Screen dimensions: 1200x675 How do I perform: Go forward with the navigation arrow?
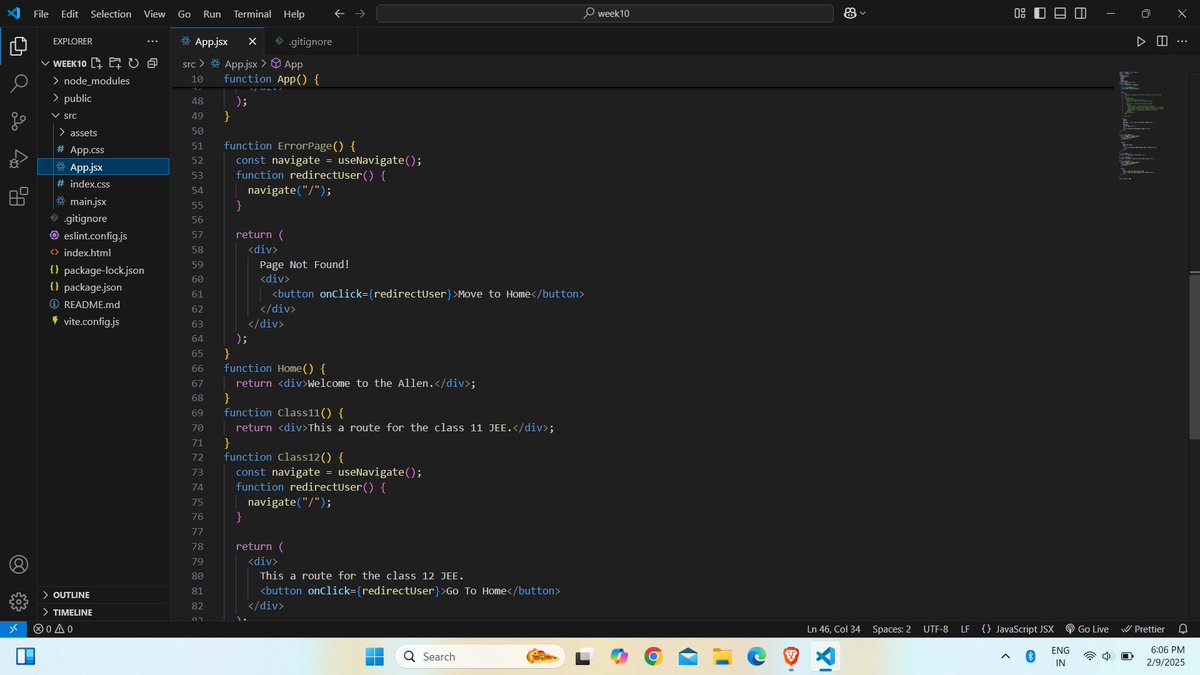click(x=360, y=14)
